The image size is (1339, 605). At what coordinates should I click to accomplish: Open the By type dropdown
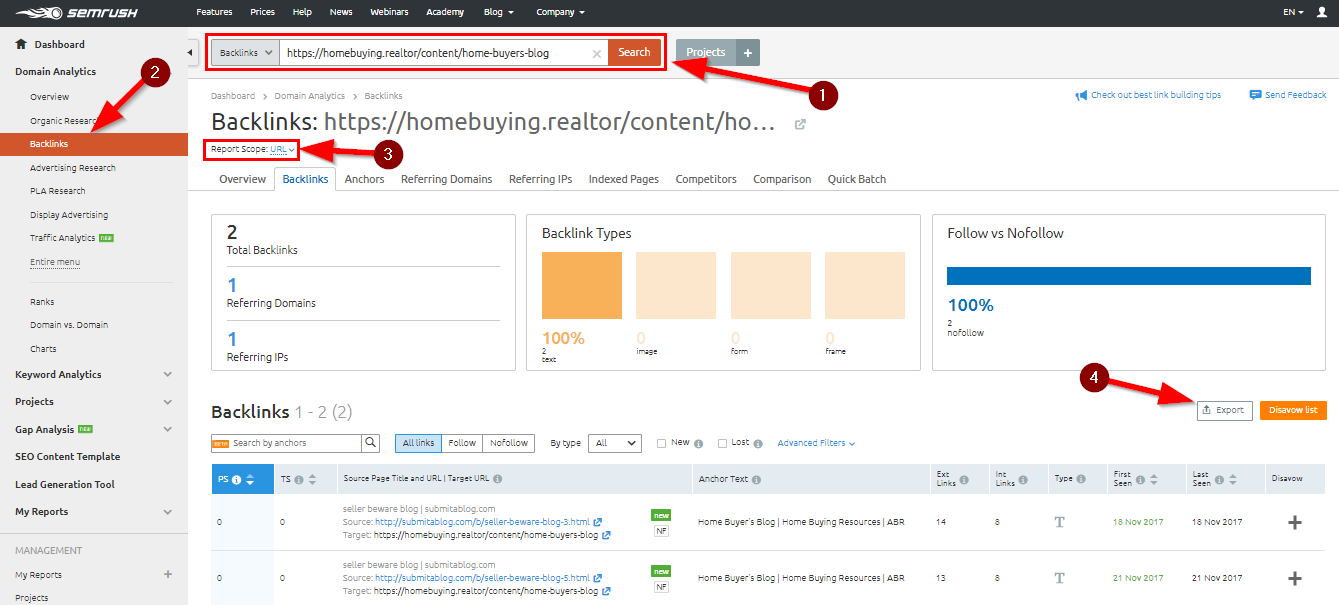tap(615, 443)
